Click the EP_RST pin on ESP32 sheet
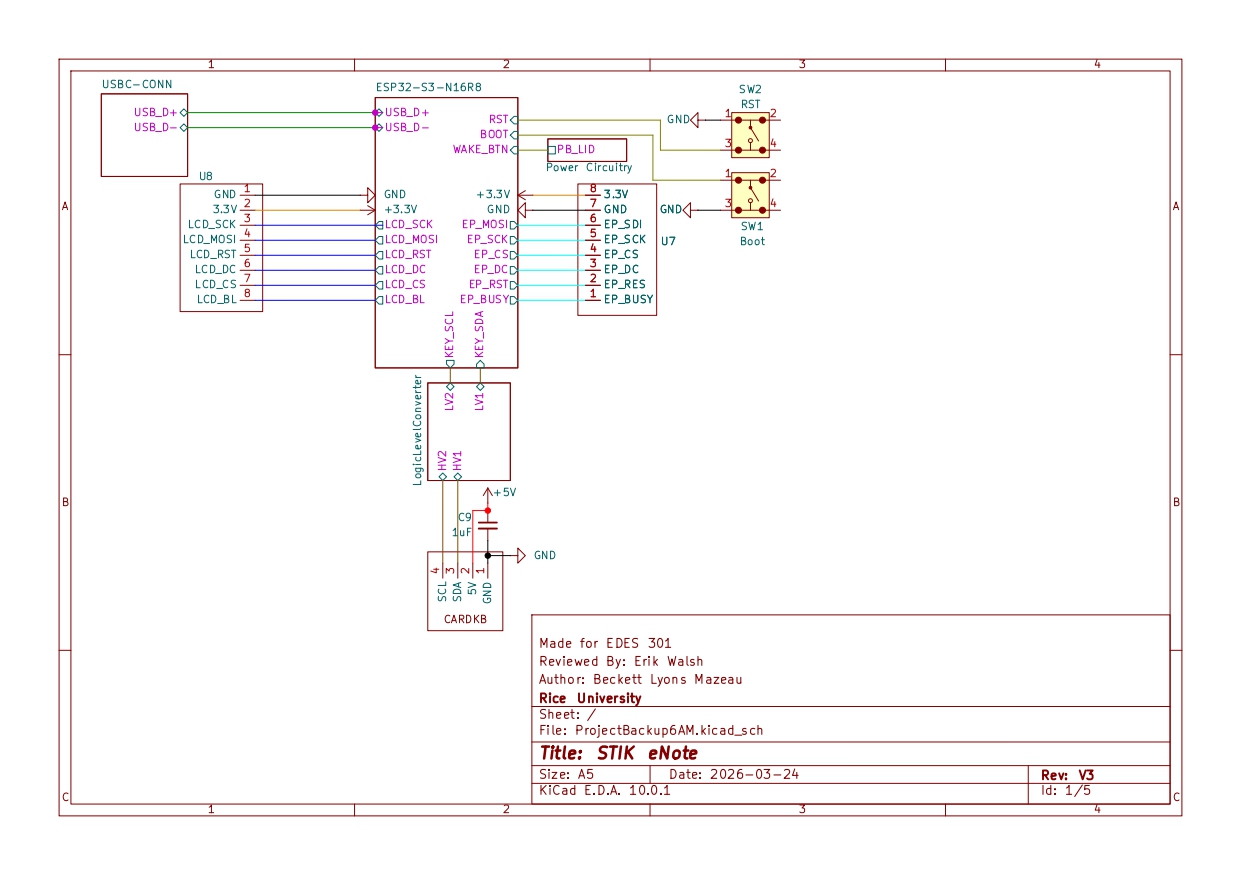This screenshot has height=875, width=1241. click(x=488, y=284)
